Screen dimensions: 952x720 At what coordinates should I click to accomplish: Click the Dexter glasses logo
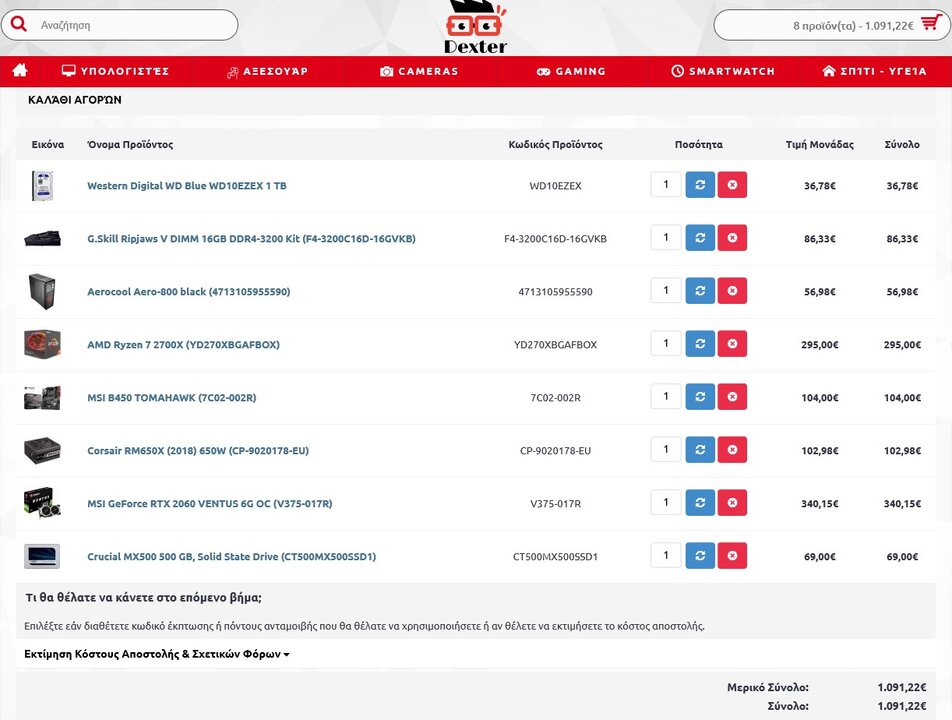[x=475, y=27]
